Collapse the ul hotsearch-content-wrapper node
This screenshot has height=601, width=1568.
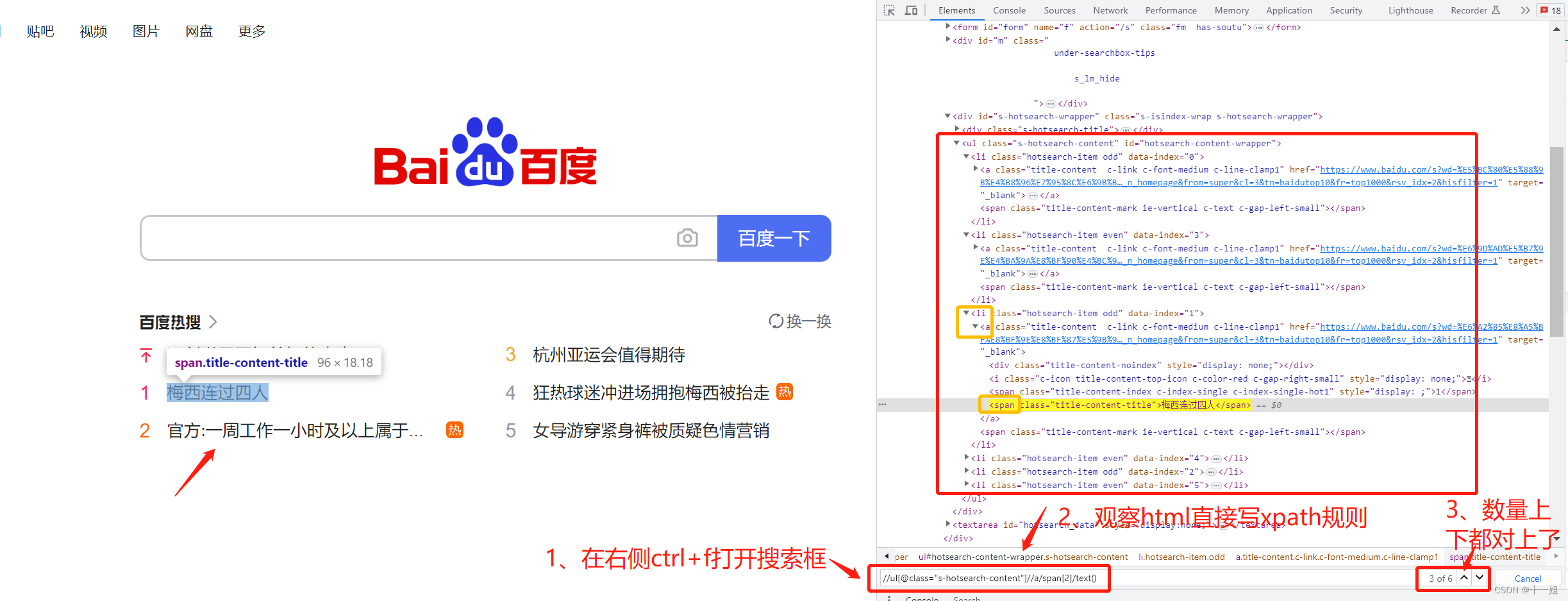coord(956,143)
